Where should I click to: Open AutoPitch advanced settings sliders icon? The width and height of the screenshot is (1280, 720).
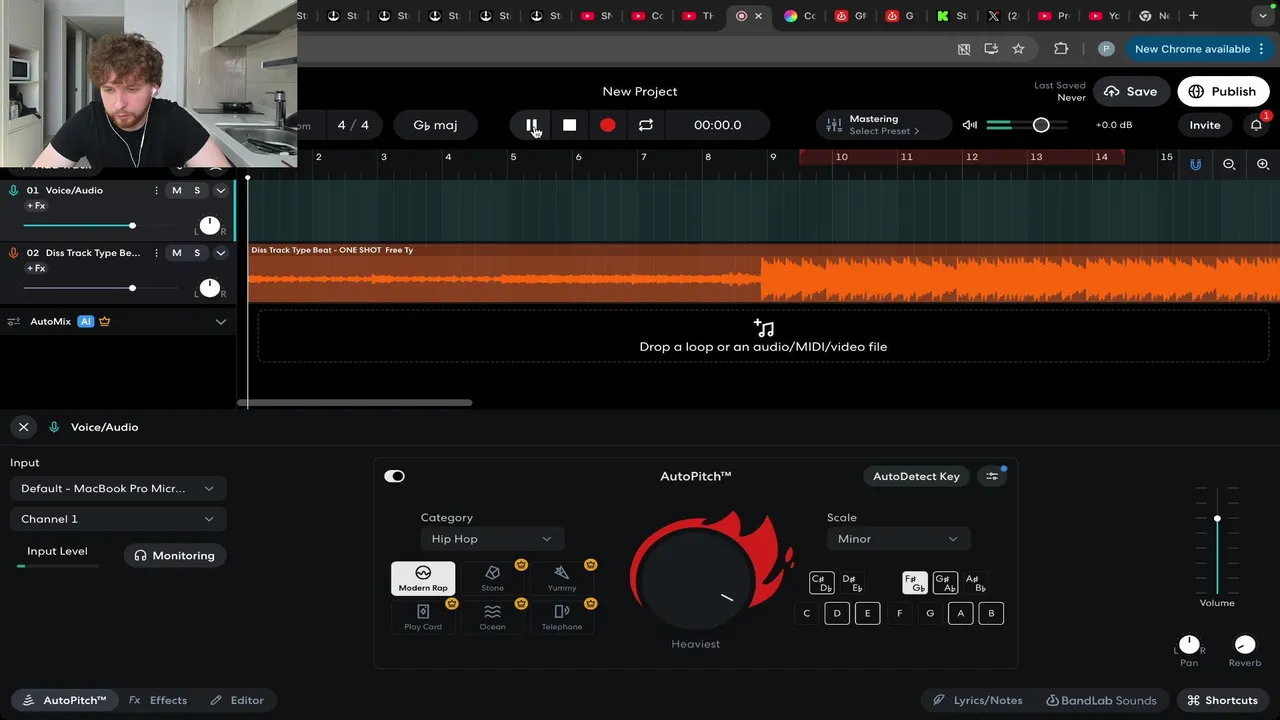click(992, 476)
